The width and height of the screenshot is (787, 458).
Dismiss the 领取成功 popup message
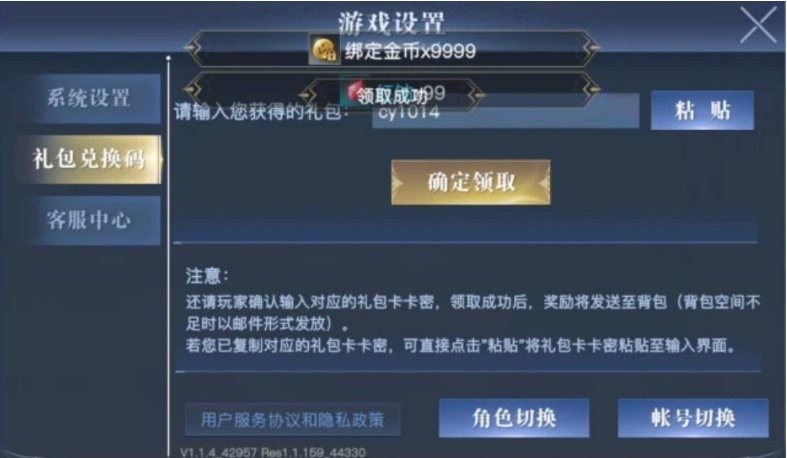pyautogui.click(x=392, y=95)
